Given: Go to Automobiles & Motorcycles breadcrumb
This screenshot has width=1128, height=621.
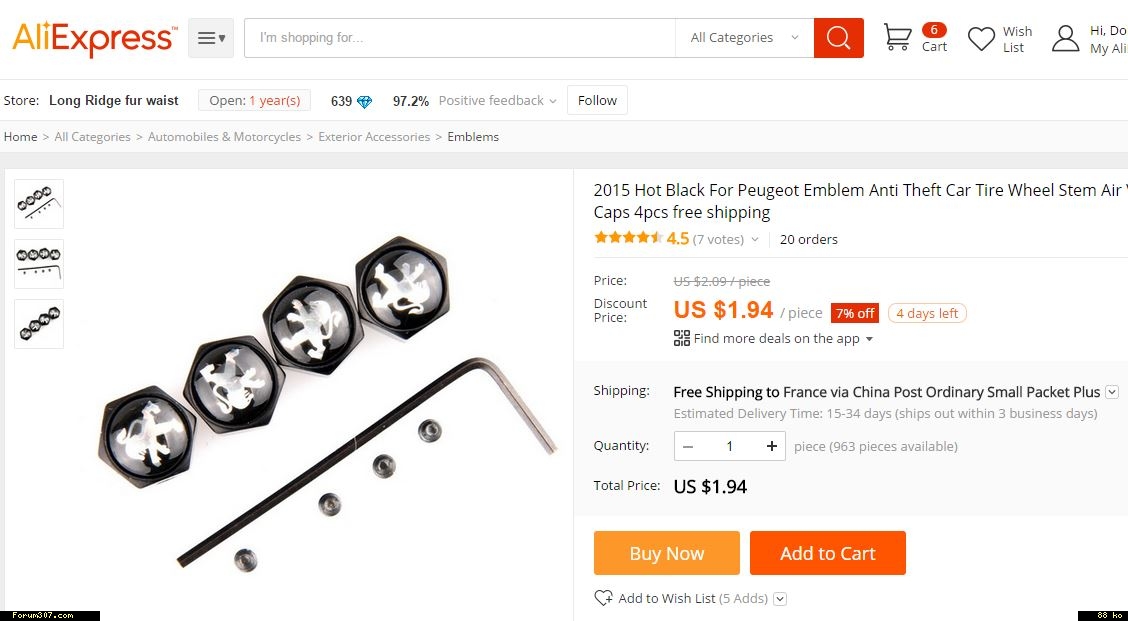Looking at the screenshot, I should (224, 137).
